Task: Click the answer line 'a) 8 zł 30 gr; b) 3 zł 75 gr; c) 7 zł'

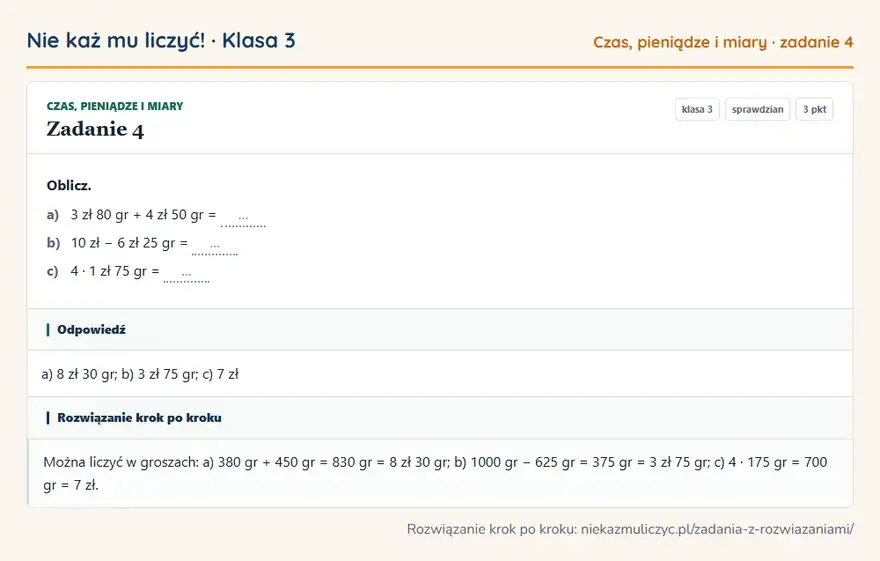Action: pos(140,374)
